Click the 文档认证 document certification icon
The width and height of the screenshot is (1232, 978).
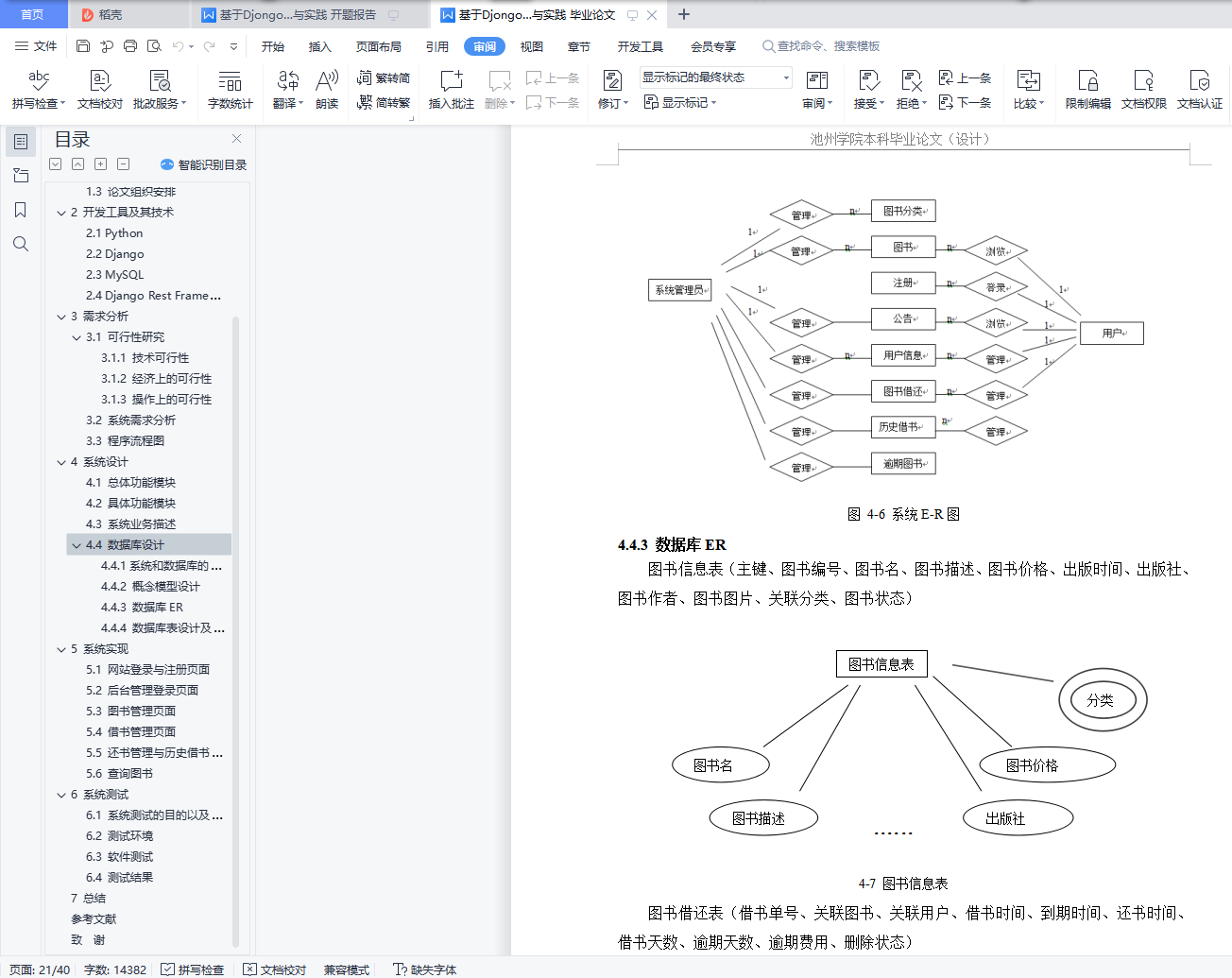(1200, 90)
